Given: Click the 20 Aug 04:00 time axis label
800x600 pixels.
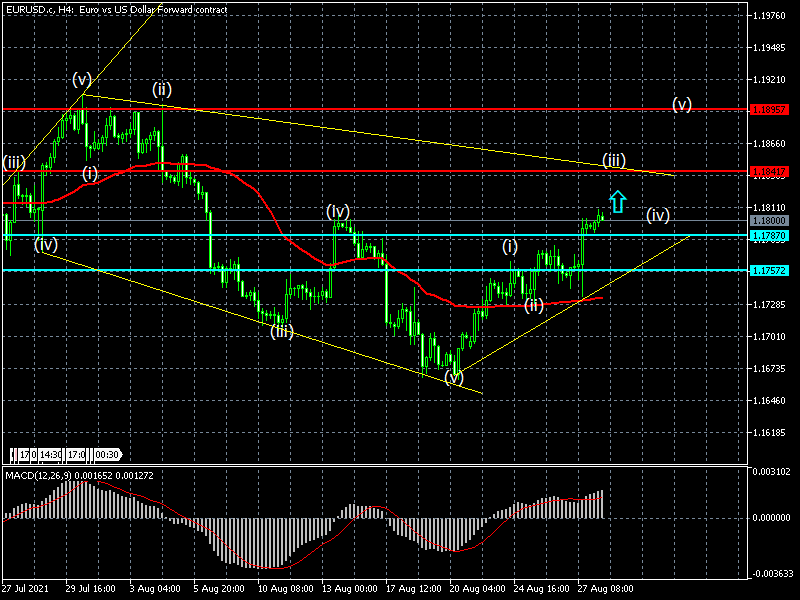Looking at the screenshot, I should (x=478, y=588).
